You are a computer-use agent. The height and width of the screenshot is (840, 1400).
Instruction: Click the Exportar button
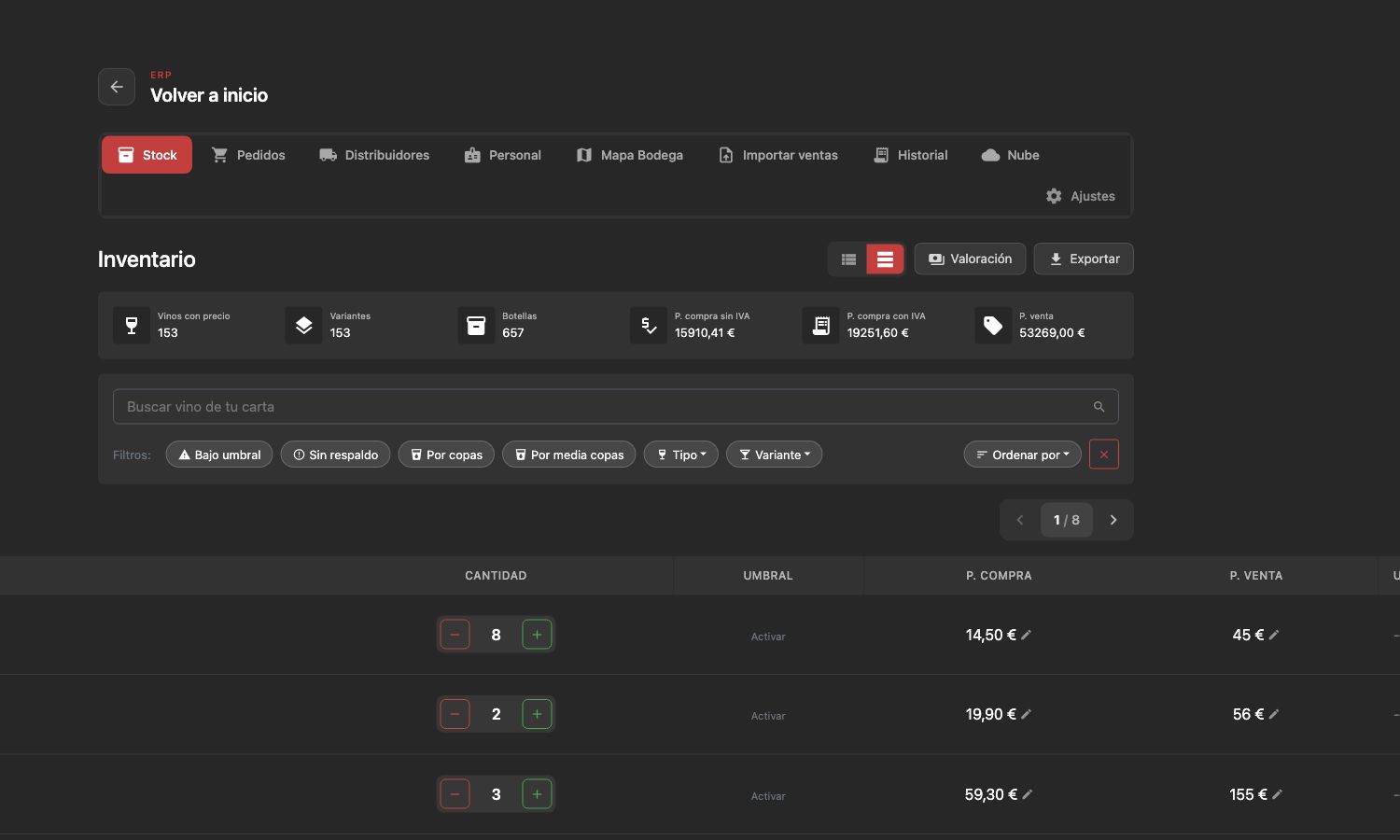point(1084,259)
